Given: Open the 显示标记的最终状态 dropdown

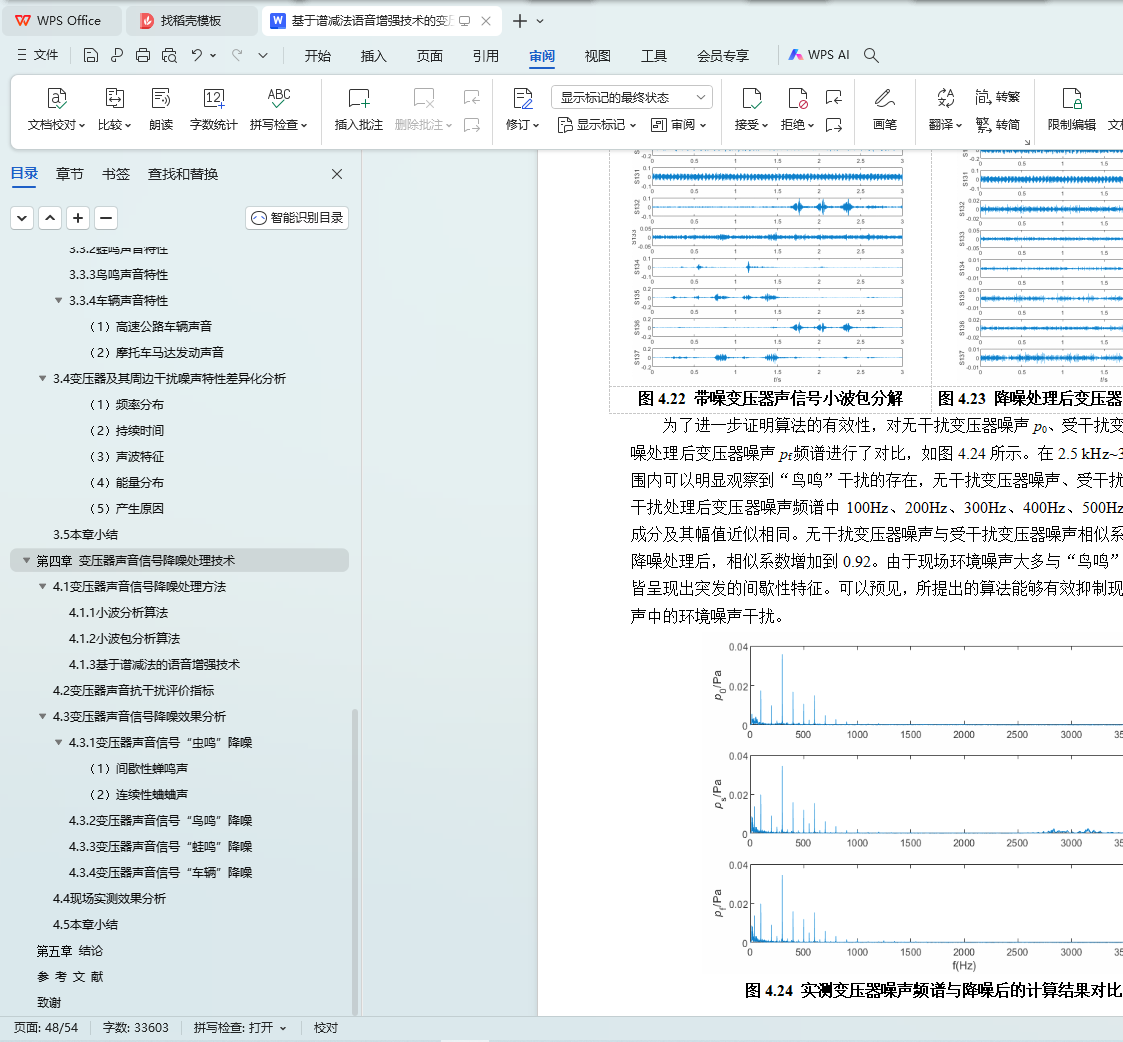Looking at the screenshot, I should [x=632, y=97].
